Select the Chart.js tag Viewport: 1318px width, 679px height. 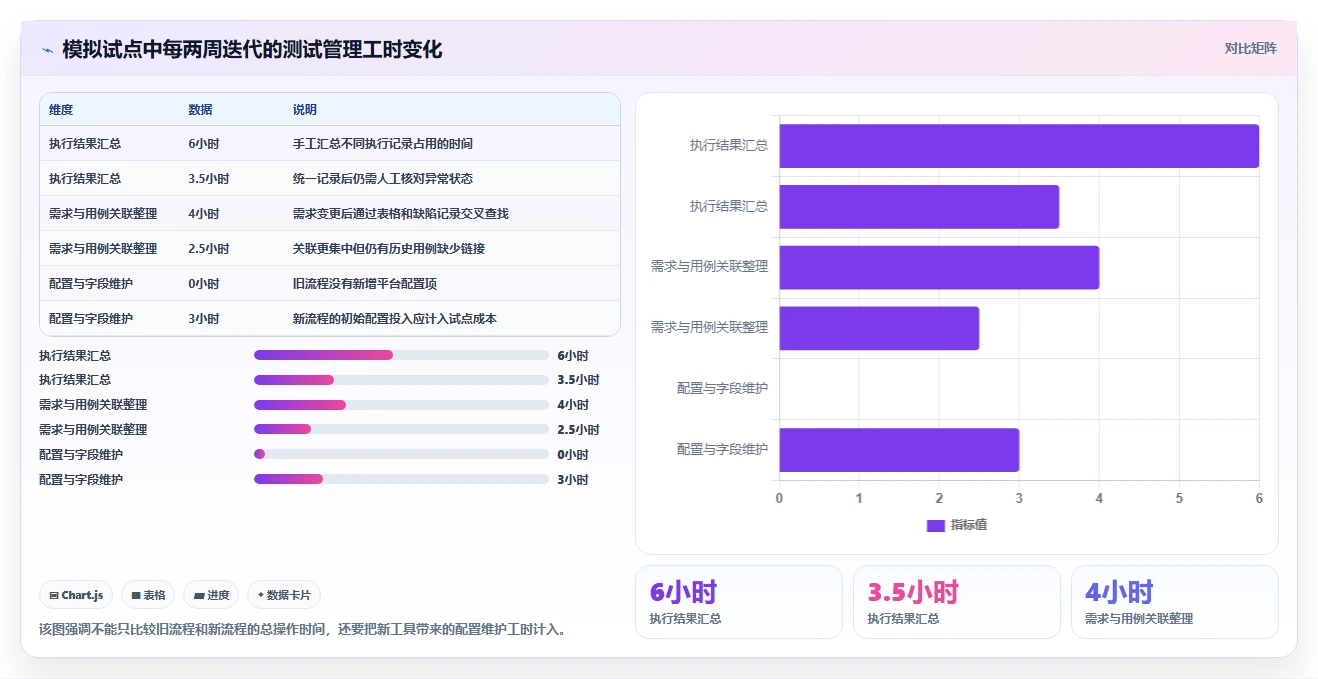point(77,595)
